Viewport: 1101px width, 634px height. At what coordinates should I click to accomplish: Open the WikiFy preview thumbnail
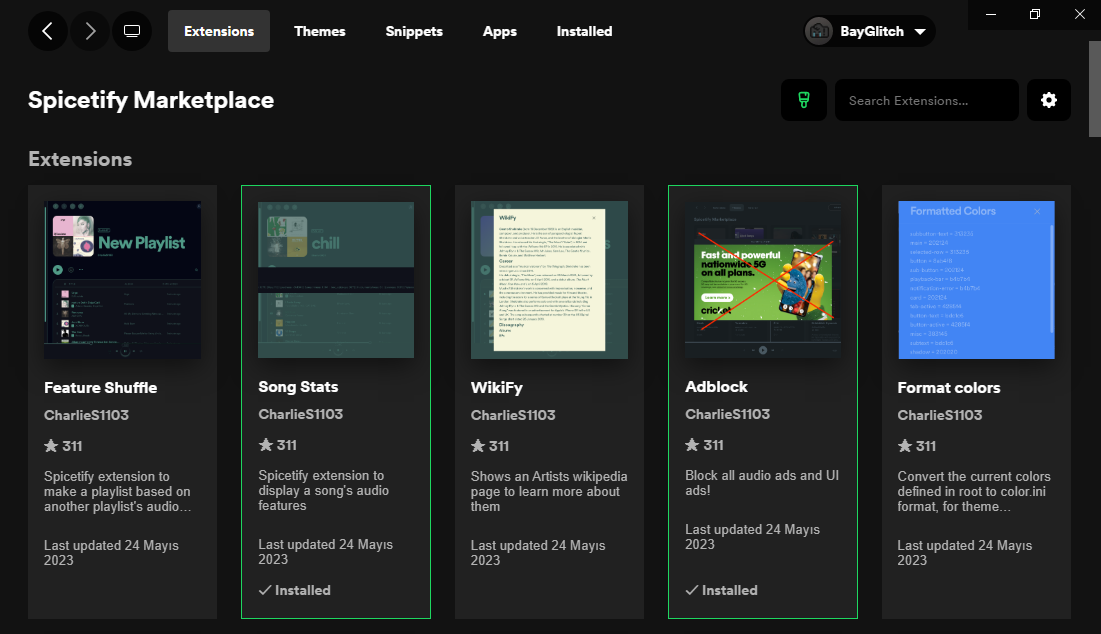549,280
